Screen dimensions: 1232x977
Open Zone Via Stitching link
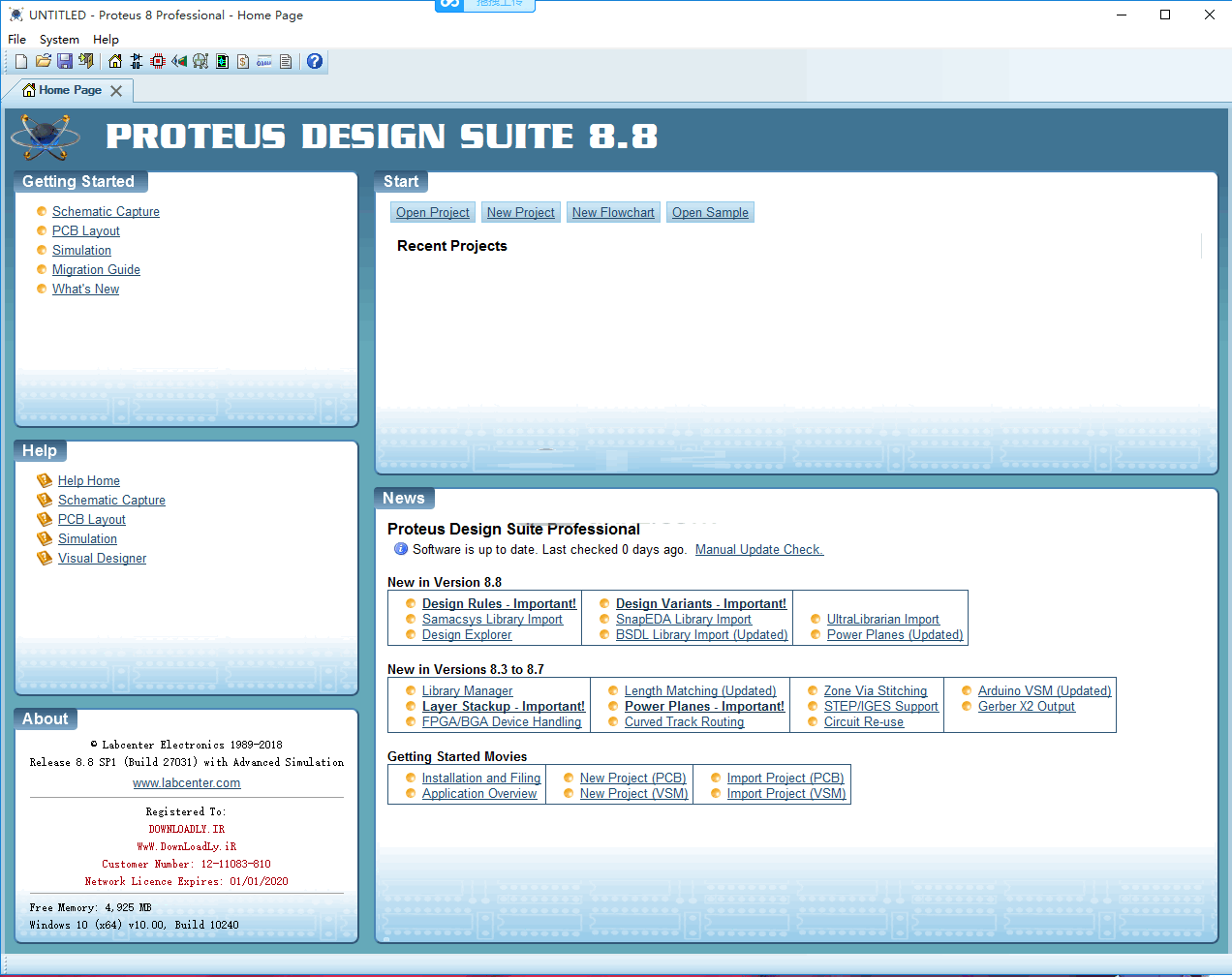[x=876, y=691]
